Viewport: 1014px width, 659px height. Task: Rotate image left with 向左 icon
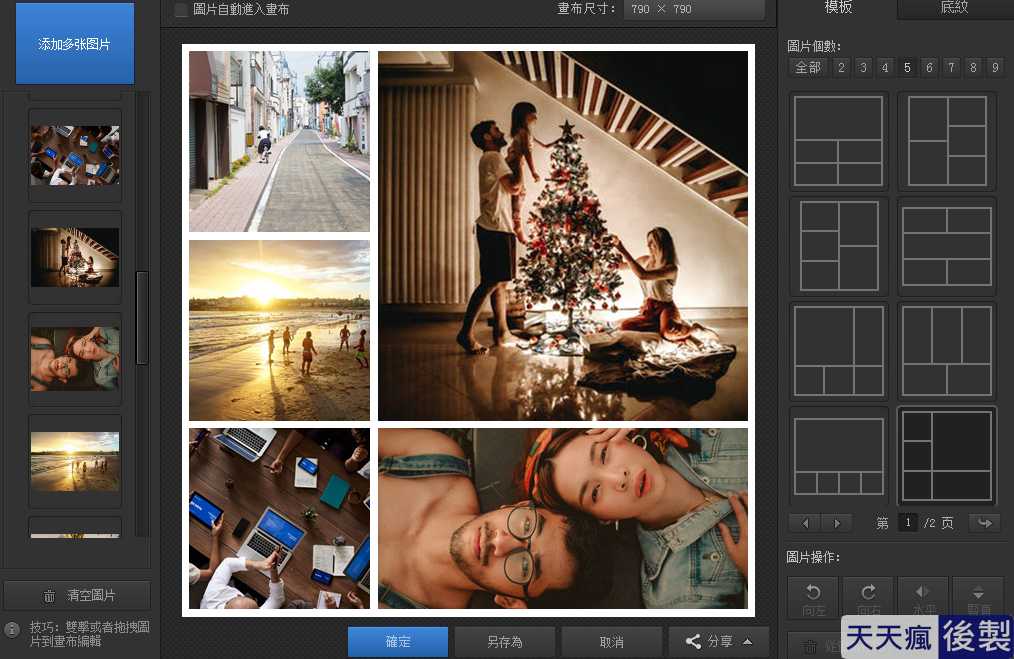pos(813,598)
